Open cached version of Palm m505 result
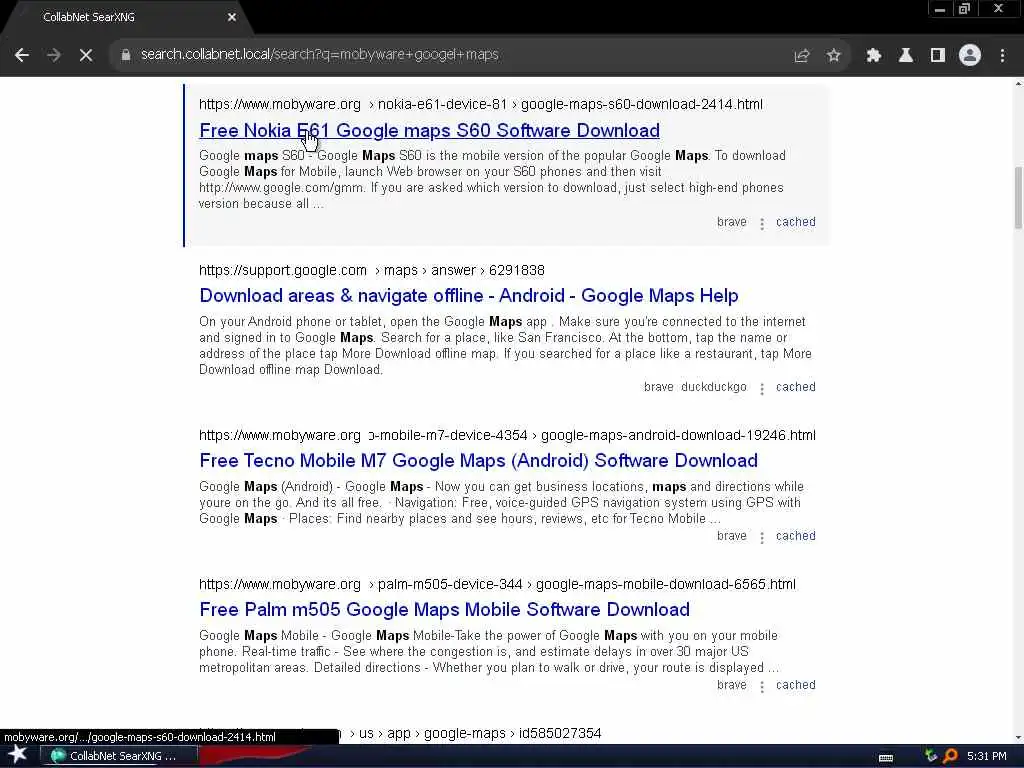The height and width of the screenshot is (768, 1024). 795,685
